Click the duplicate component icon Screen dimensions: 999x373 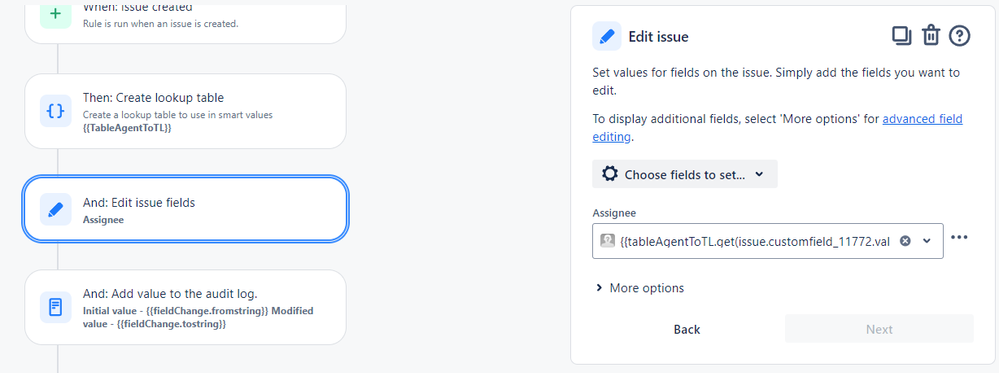coord(901,36)
